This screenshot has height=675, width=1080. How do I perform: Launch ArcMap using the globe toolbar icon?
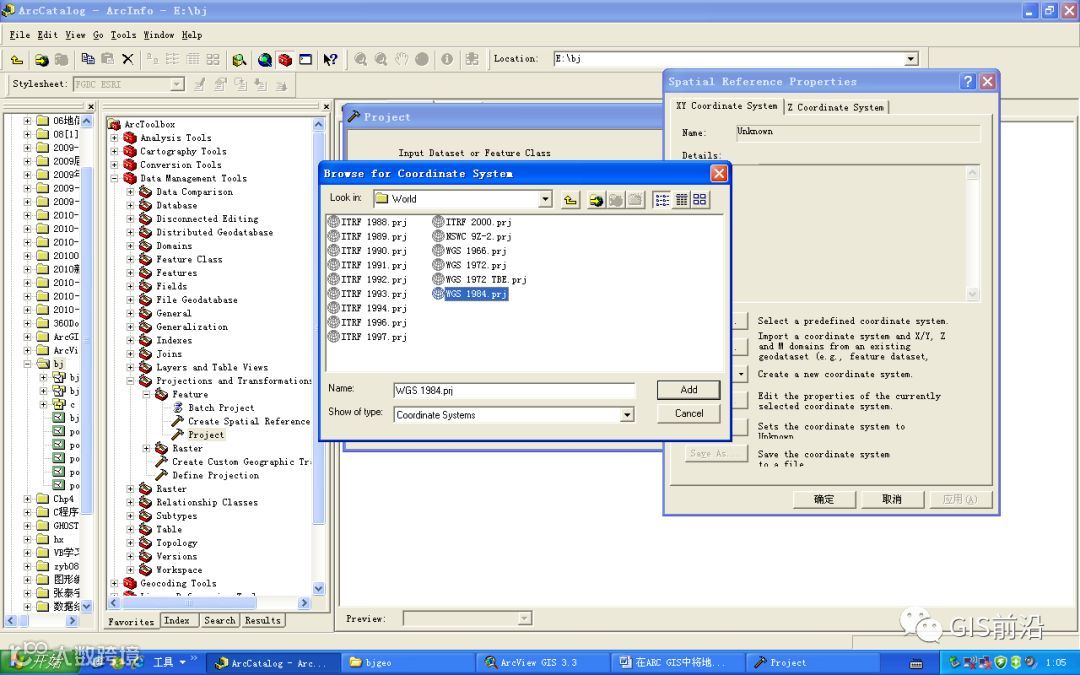point(264,59)
